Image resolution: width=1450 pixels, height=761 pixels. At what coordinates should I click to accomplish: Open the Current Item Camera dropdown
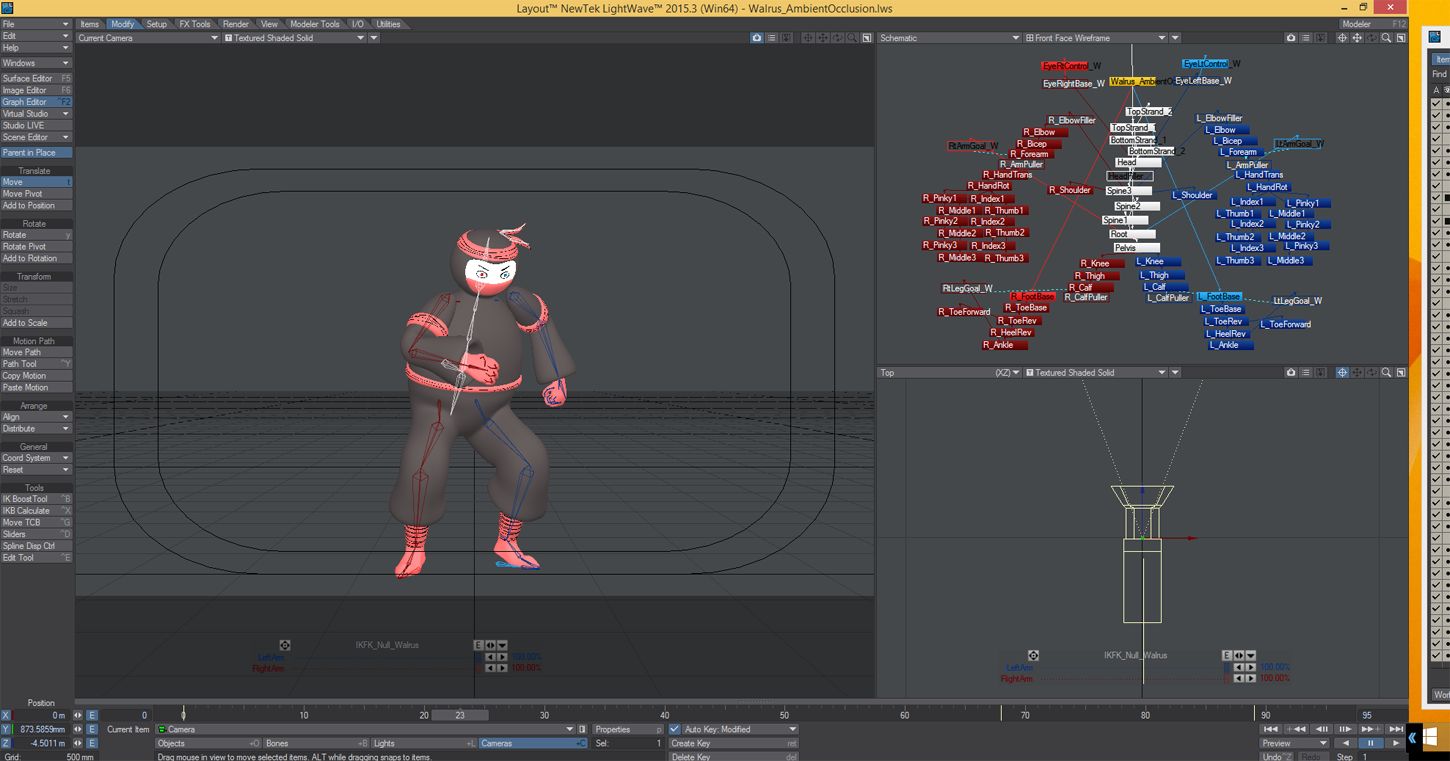click(x=365, y=729)
